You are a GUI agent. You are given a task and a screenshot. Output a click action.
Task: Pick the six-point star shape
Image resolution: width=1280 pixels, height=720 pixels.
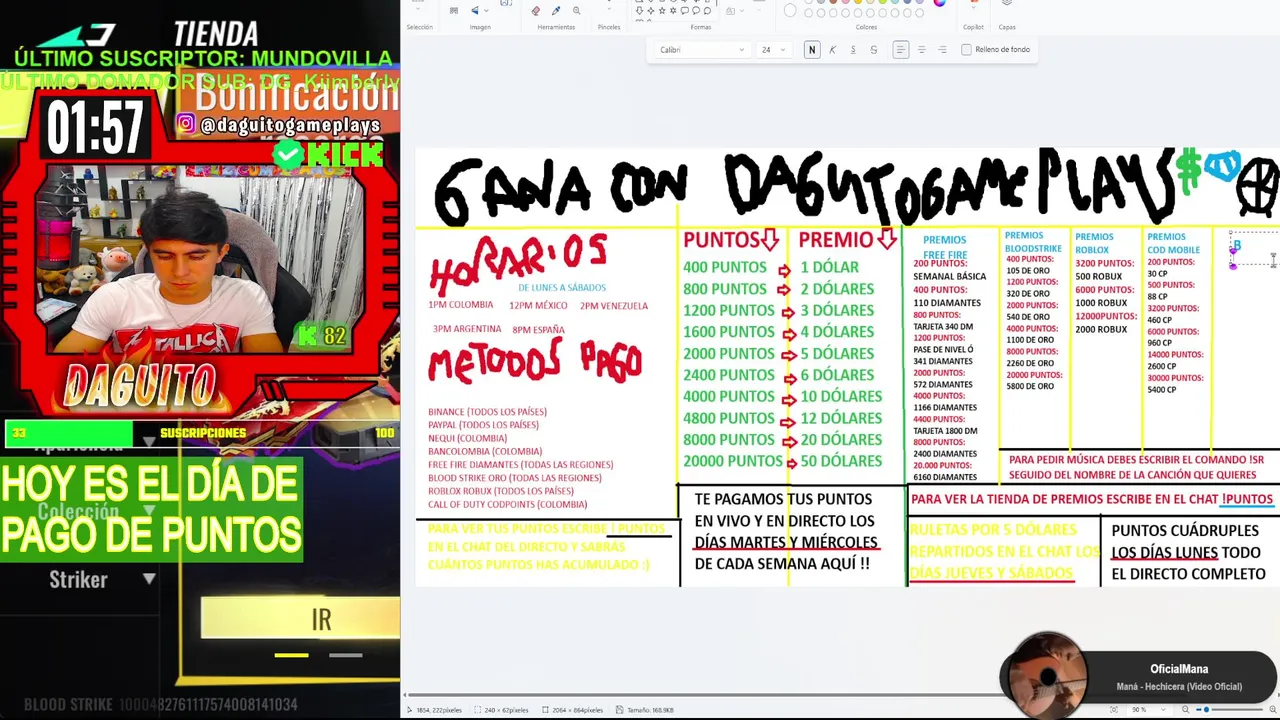point(673,10)
